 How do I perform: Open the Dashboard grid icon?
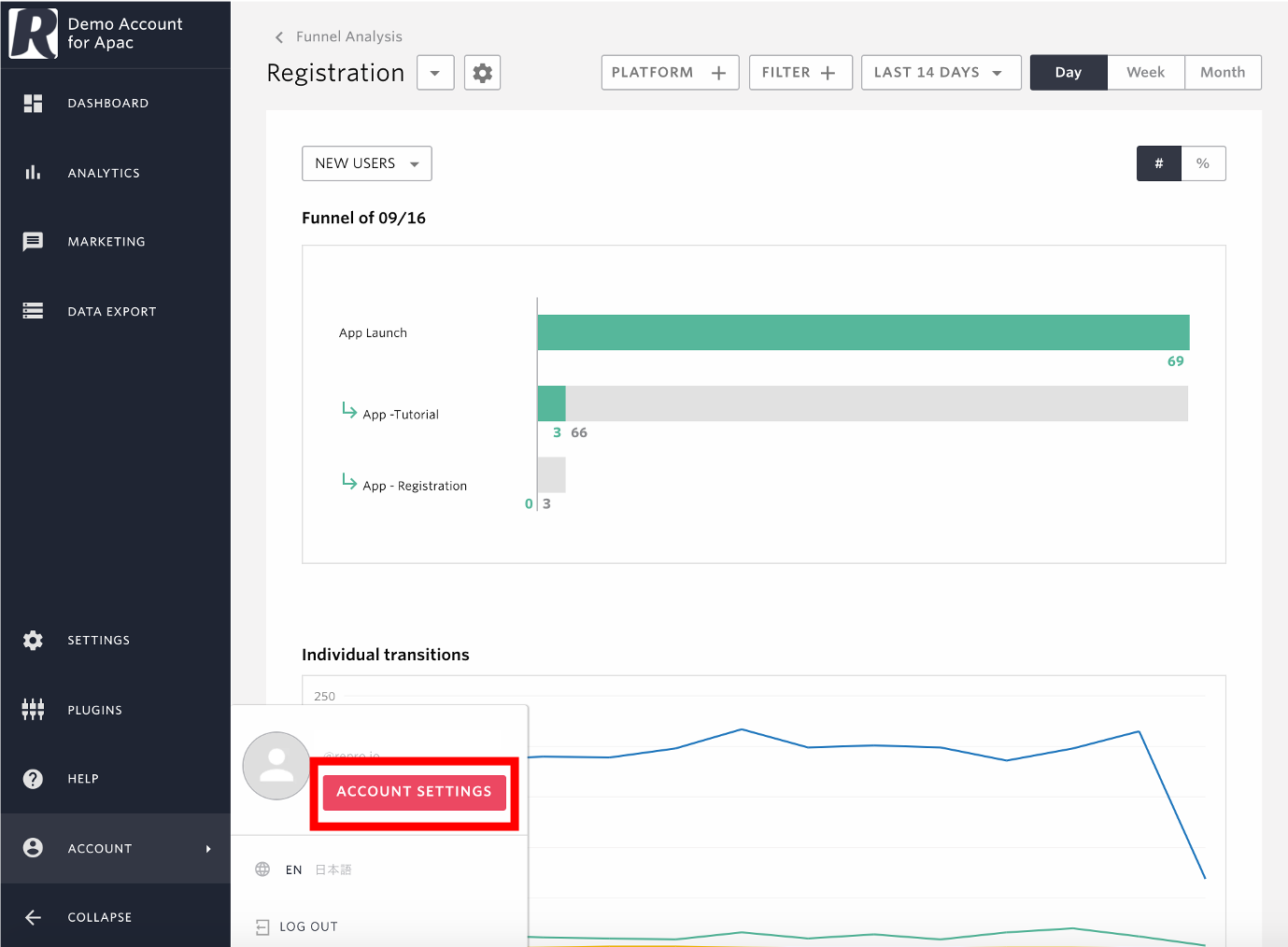[x=33, y=103]
